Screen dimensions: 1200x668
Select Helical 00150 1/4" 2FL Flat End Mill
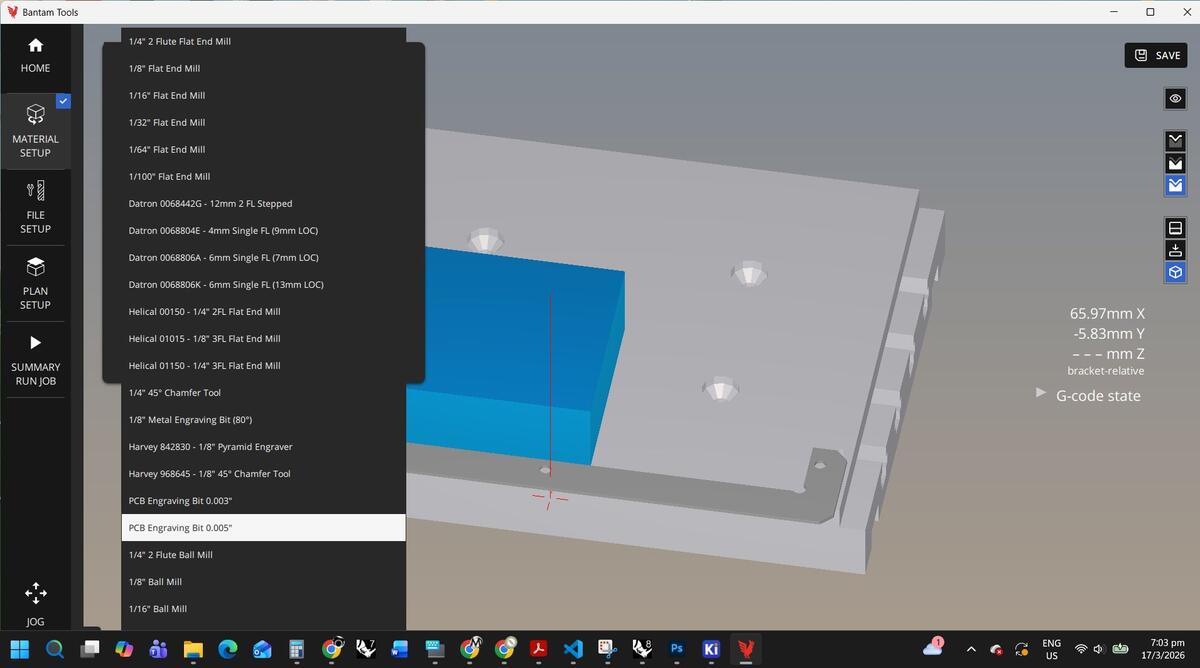(x=264, y=311)
